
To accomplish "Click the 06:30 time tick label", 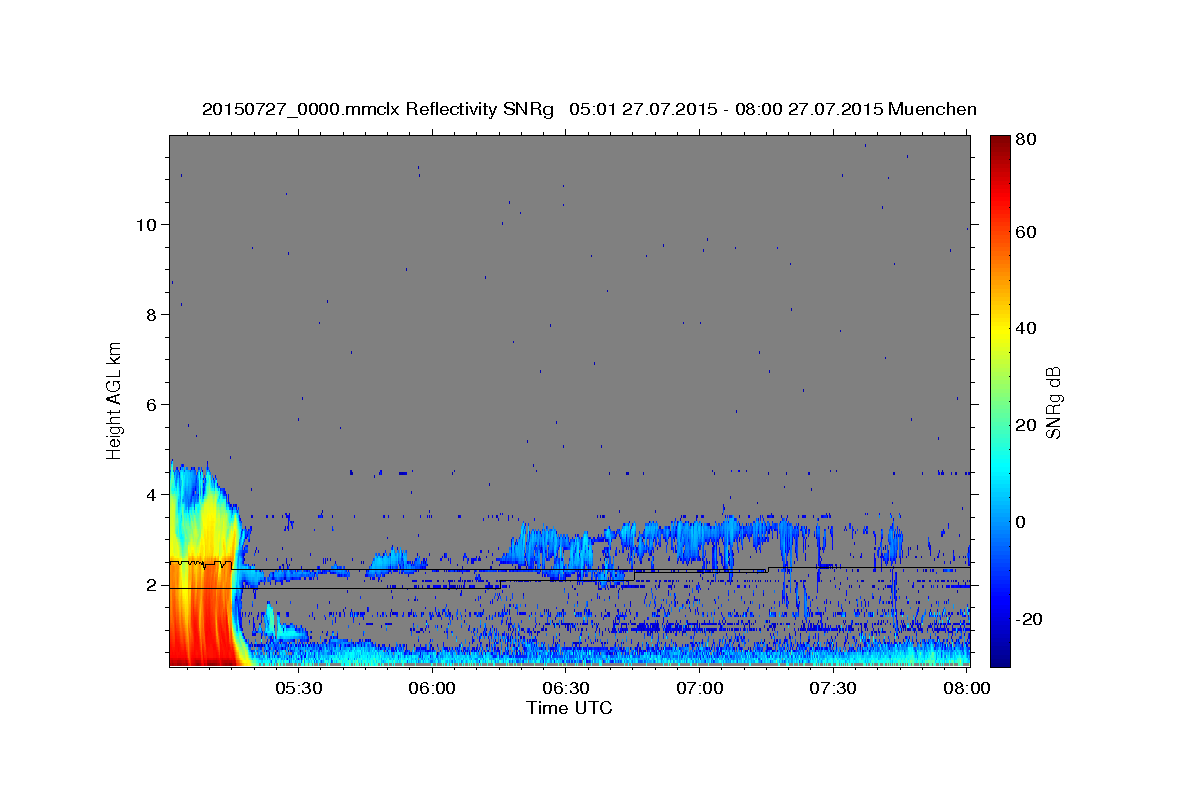I will click(566, 689).
